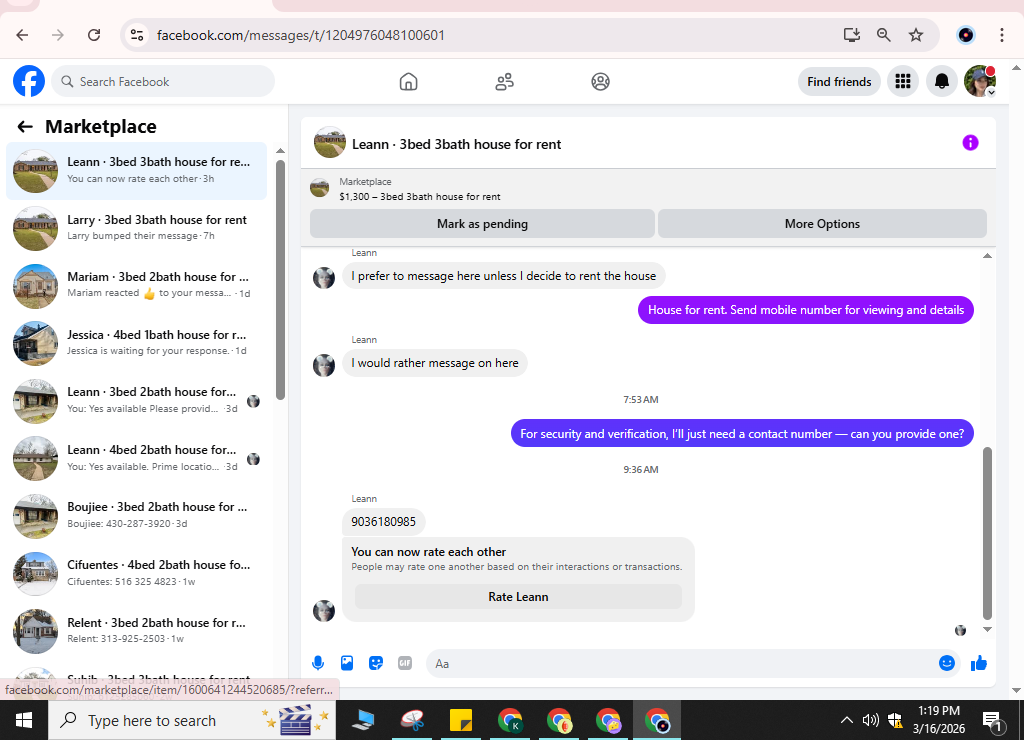The height and width of the screenshot is (740, 1024).
Task: Click the Facebook logo icon
Action: (29, 82)
